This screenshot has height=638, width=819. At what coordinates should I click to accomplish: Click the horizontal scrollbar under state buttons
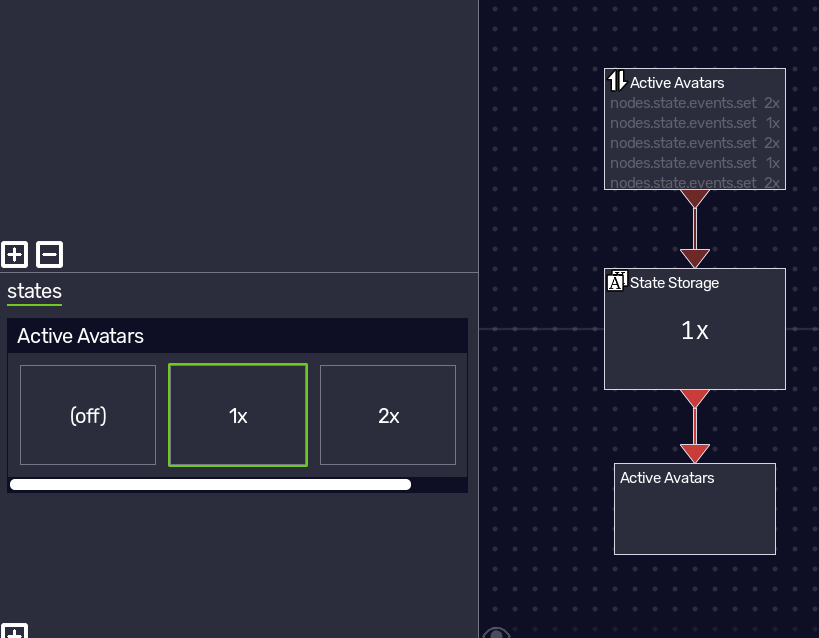pos(210,484)
